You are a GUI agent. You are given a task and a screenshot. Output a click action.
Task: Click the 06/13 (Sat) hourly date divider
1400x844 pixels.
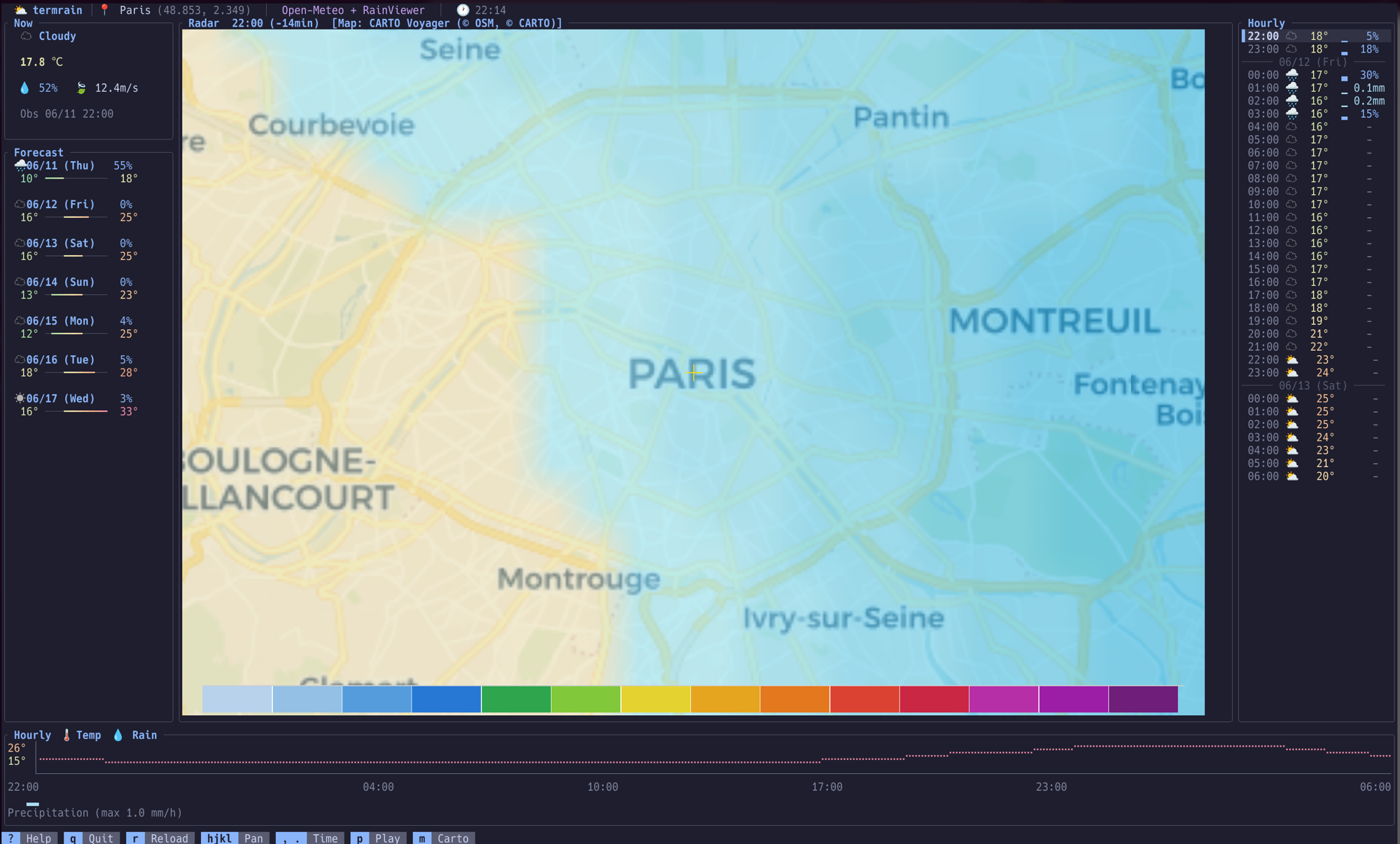(1312, 385)
